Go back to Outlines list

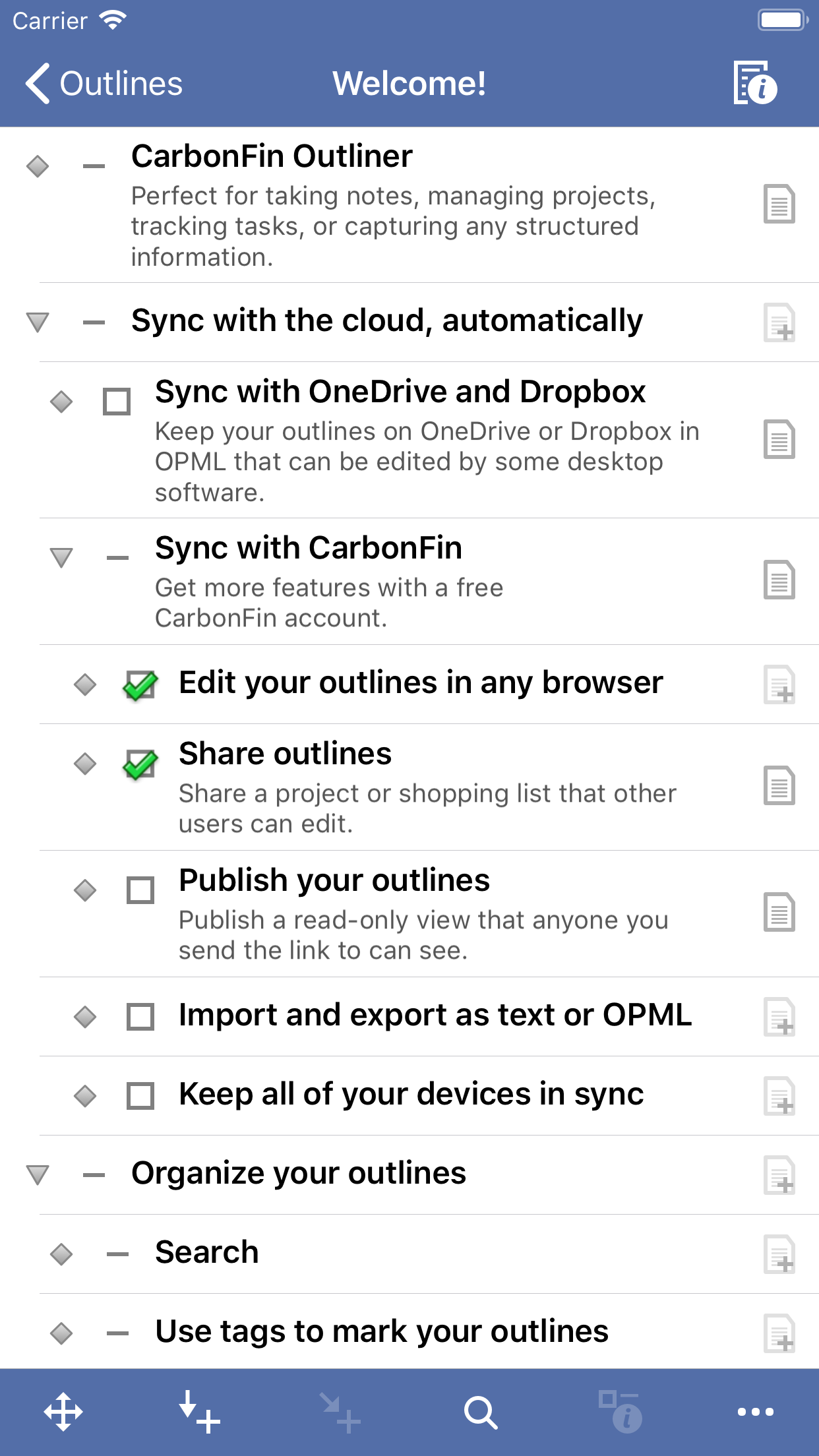point(104,84)
